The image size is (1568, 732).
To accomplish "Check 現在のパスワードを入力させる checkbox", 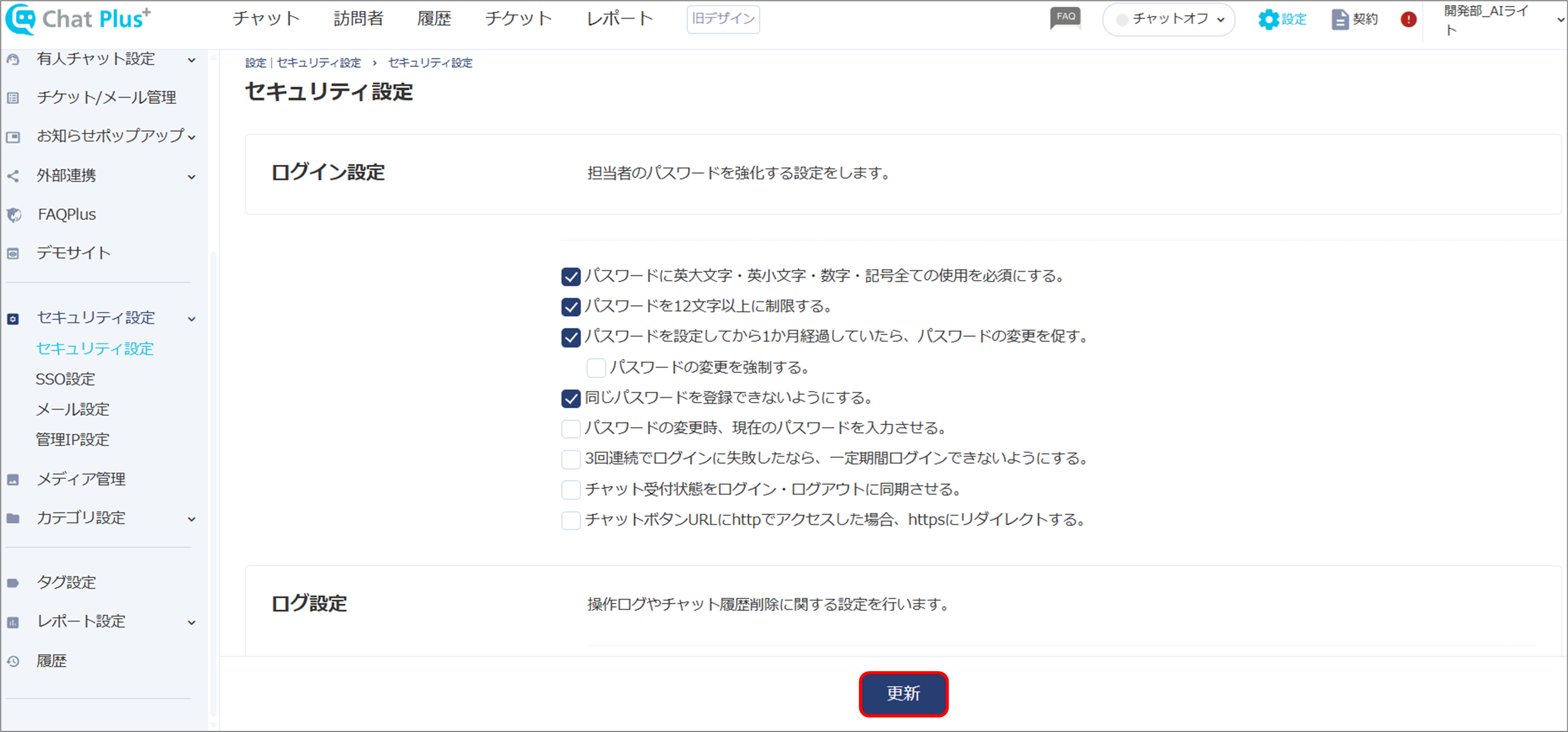I will pos(570,428).
